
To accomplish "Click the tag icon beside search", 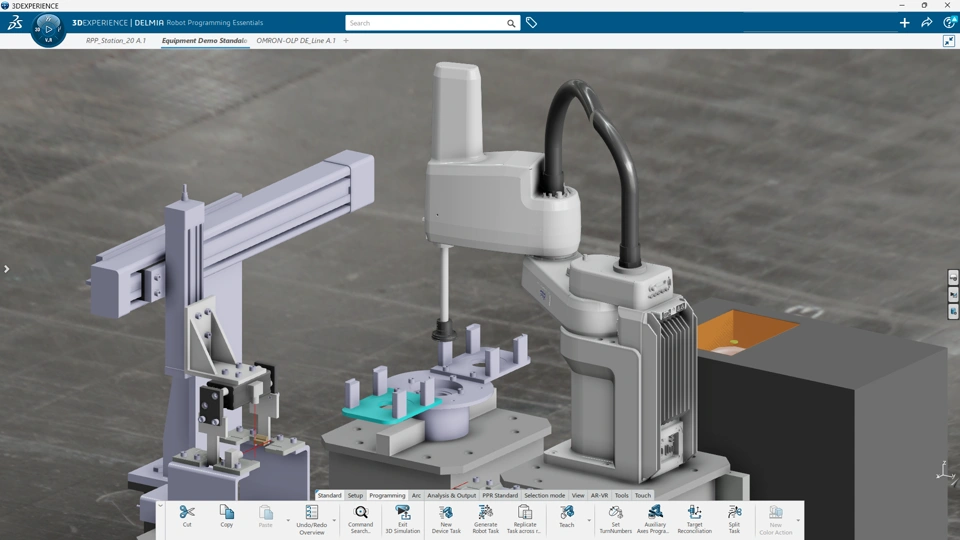I will coord(531,23).
